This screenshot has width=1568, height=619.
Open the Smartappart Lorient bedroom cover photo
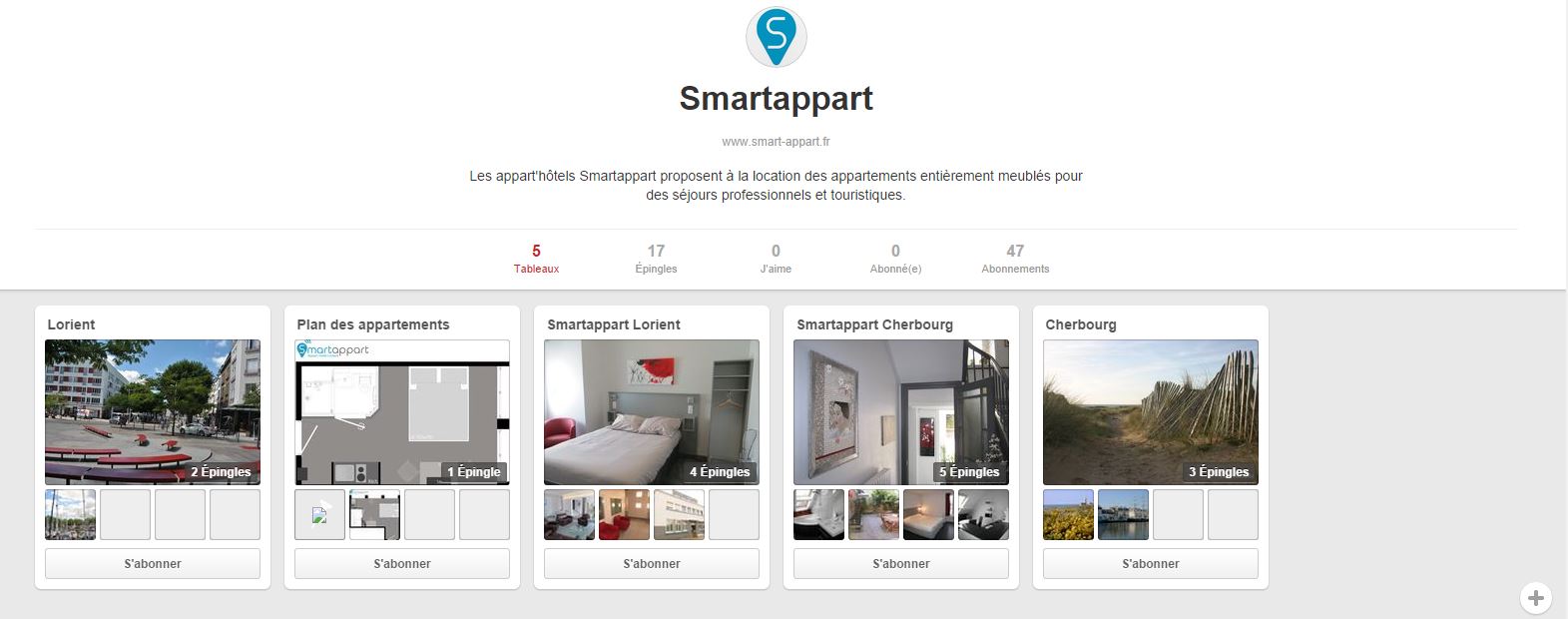coord(652,412)
